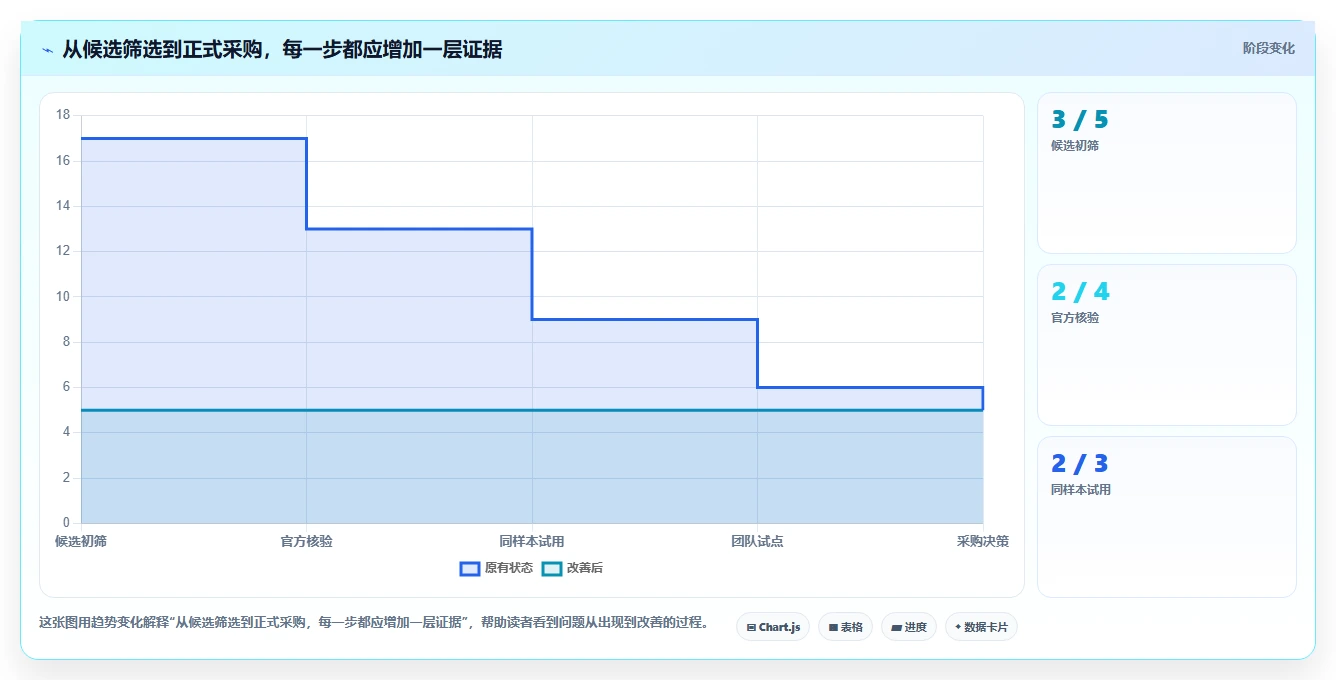Select the Chart.js tag chip

pos(773,627)
